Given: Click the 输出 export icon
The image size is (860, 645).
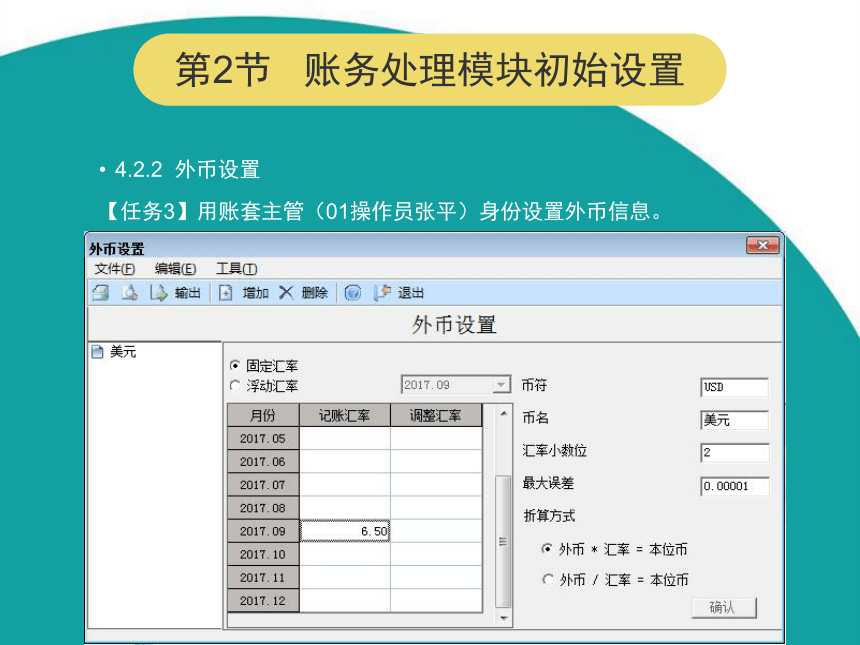Looking at the screenshot, I should (x=159, y=293).
